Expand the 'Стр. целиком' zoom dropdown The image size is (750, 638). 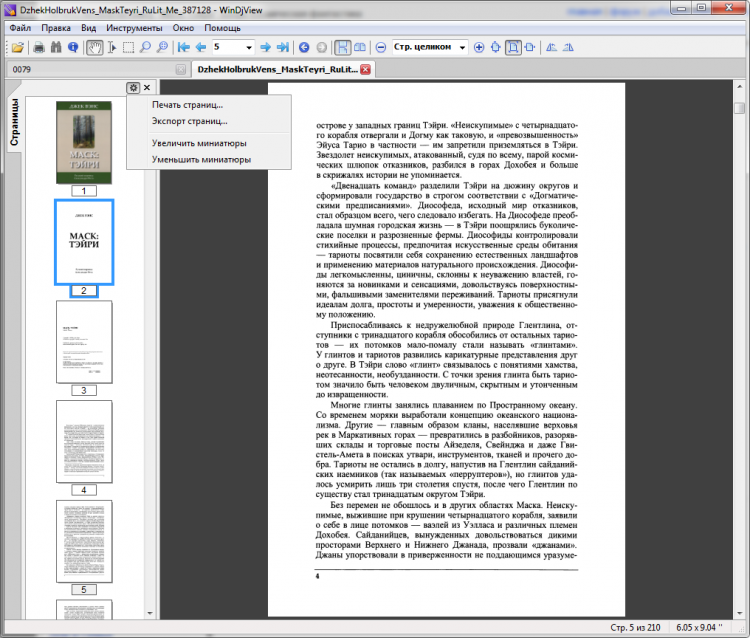click(462, 47)
